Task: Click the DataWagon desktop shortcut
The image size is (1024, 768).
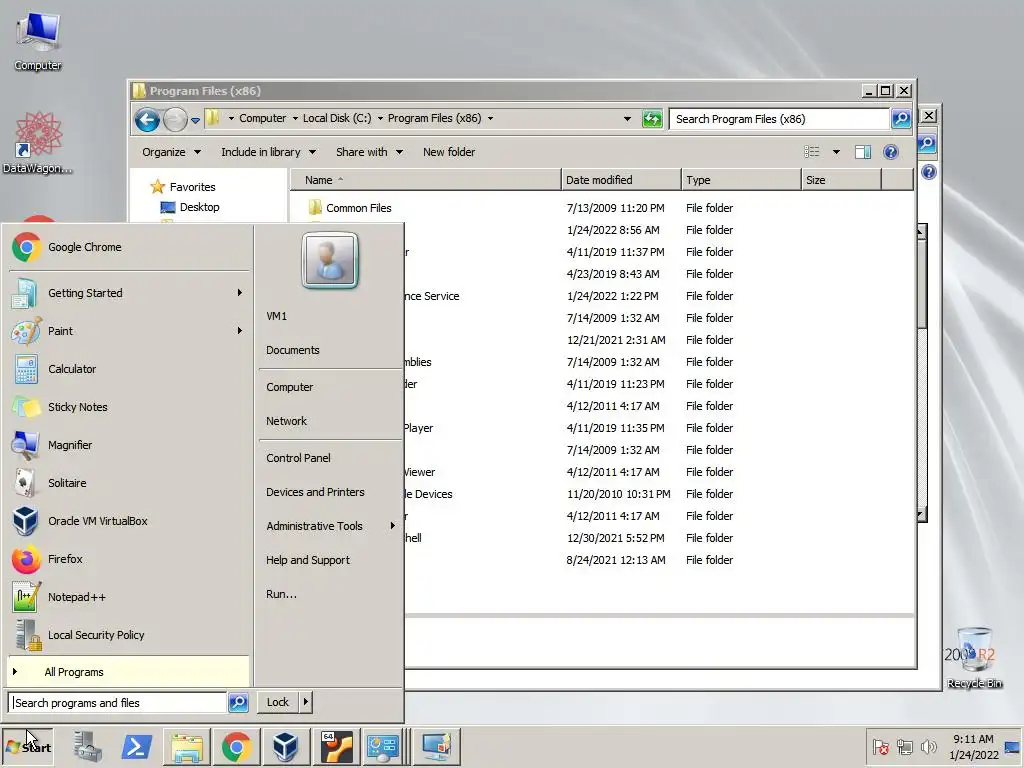Action: click(x=38, y=142)
